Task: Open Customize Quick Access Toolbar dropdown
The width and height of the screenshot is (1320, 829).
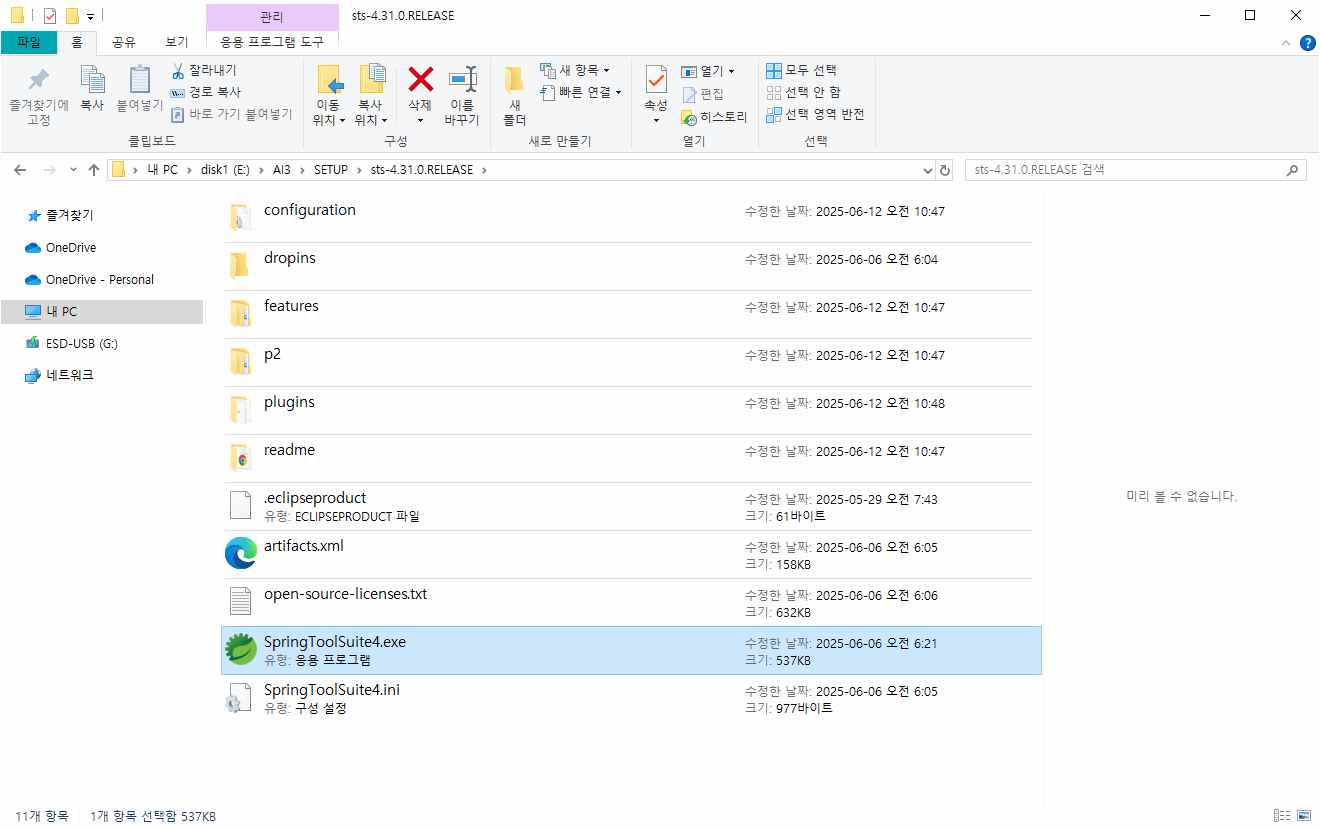Action: (x=90, y=17)
